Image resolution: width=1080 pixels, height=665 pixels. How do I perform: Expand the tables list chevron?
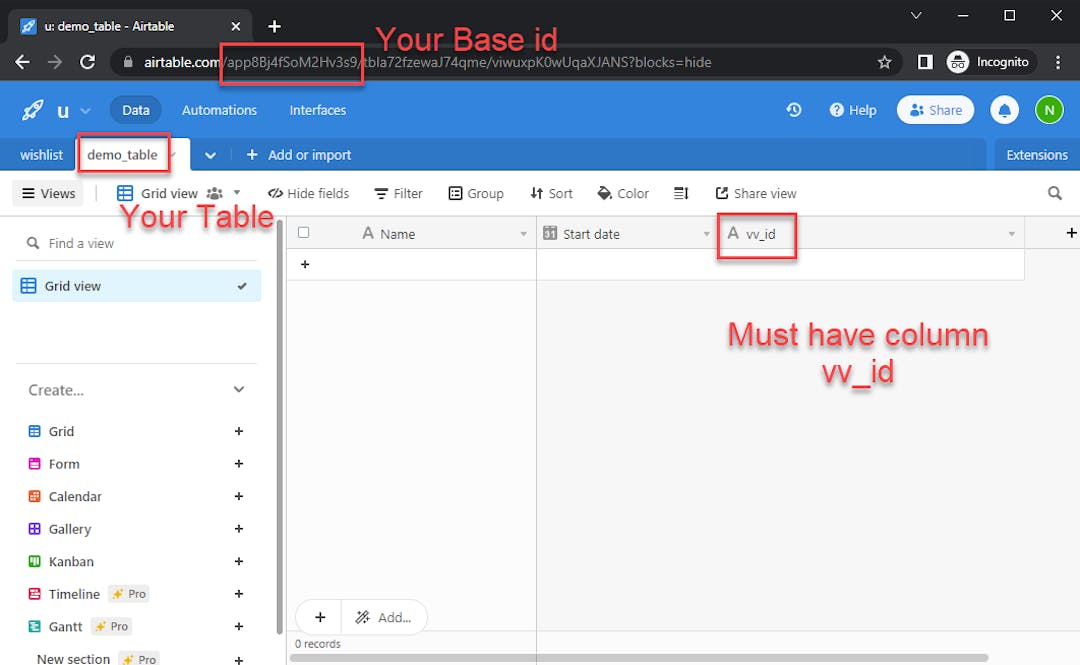click(x=210, y=155)
